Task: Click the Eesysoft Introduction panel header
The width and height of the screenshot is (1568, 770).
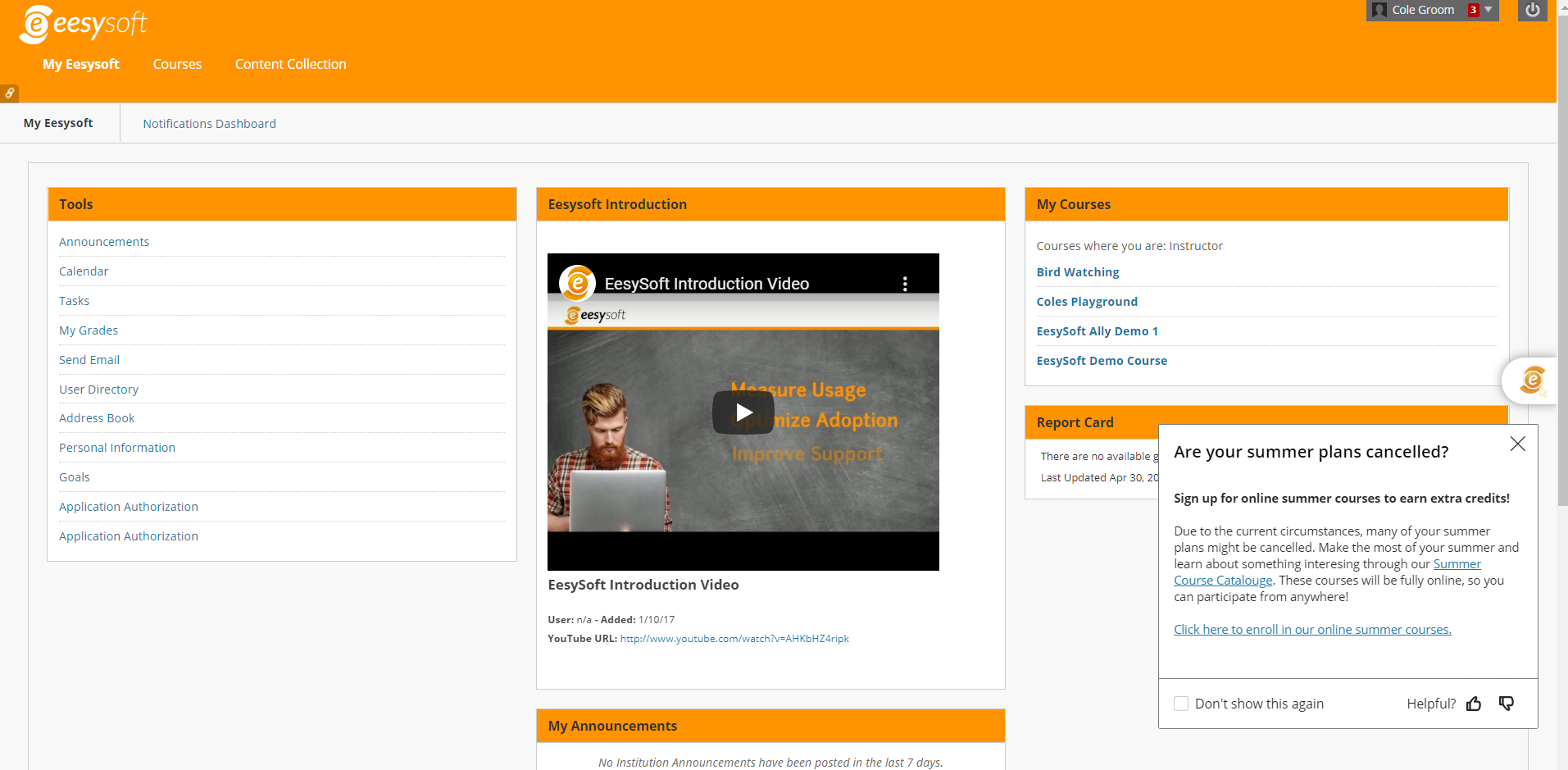Action: 770,204
